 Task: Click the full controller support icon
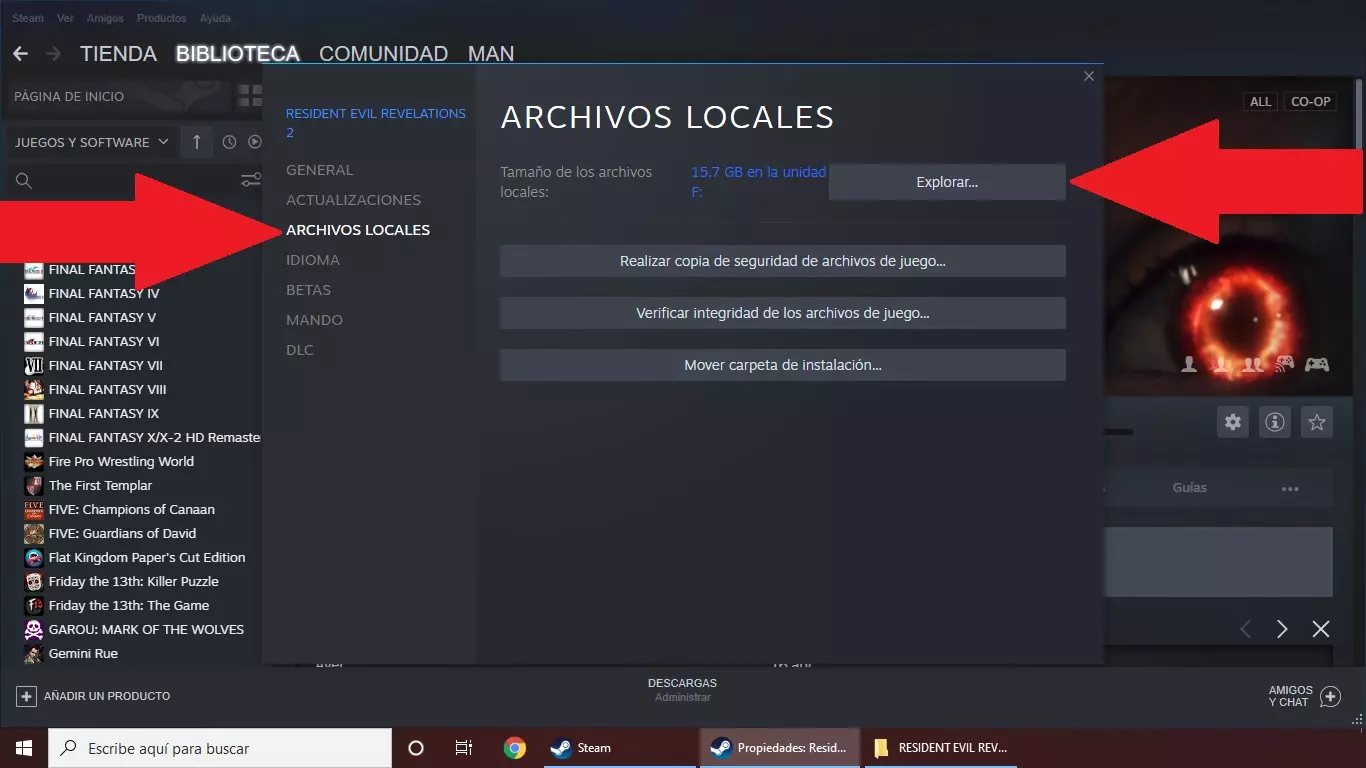(1317, 364)
